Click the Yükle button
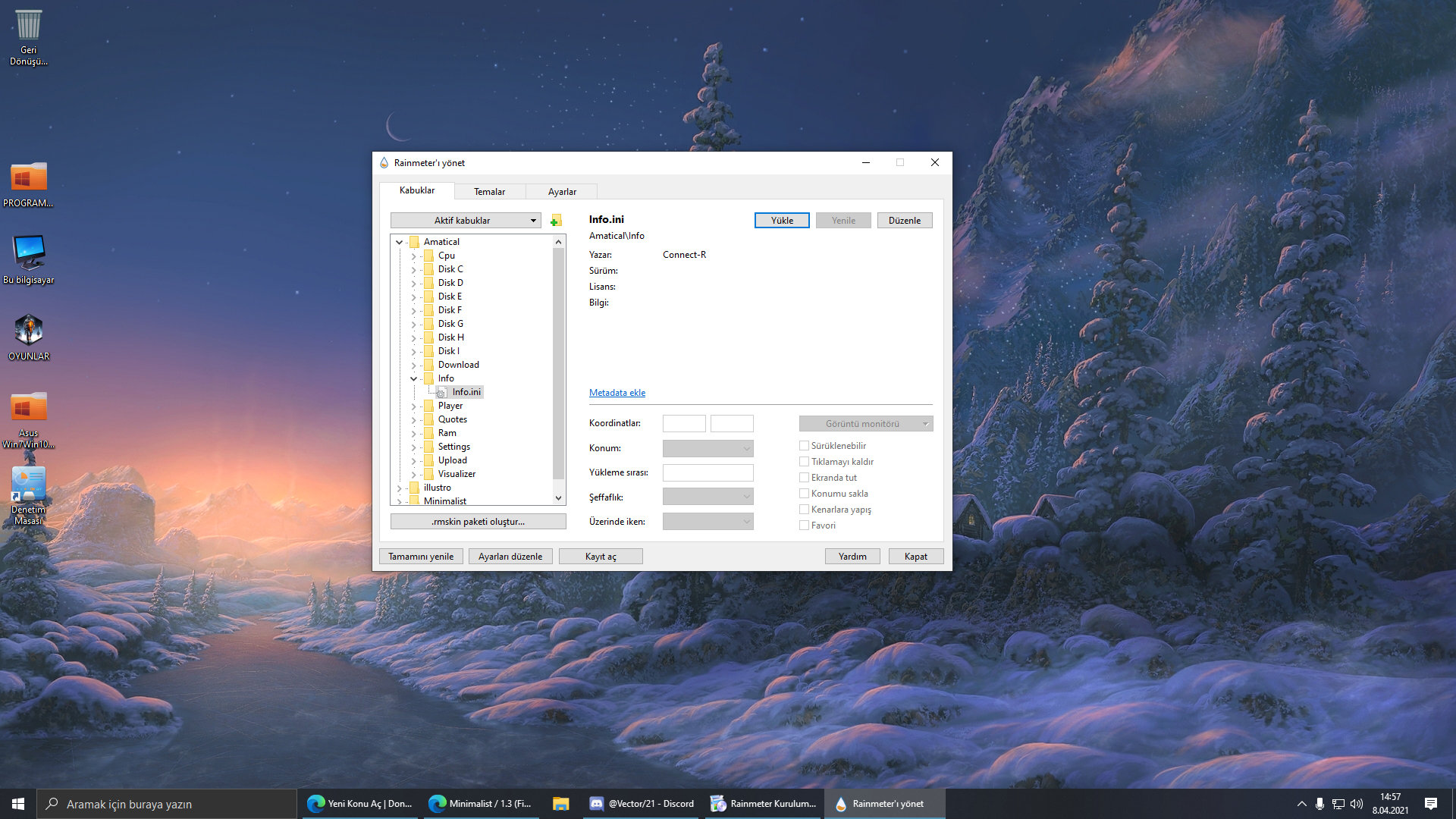The width and height of the screenshot is (1456, 819). click(782, 221)
